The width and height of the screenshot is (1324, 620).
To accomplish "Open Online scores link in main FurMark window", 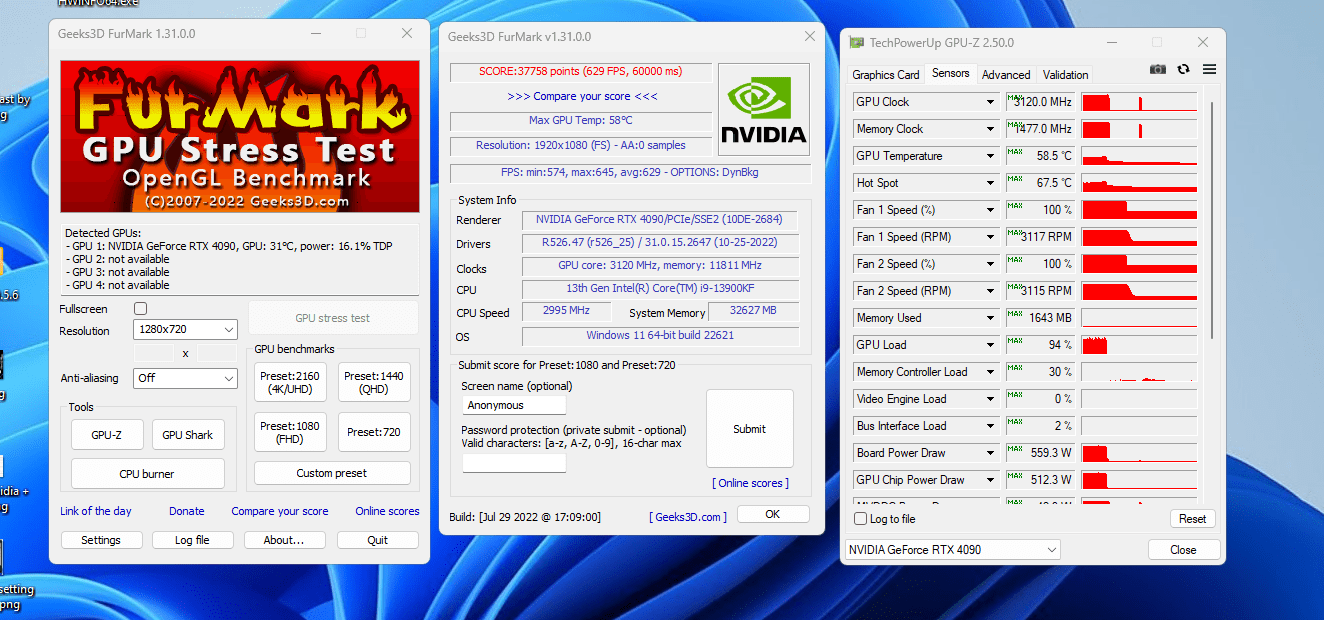I will tap(387, 511).
